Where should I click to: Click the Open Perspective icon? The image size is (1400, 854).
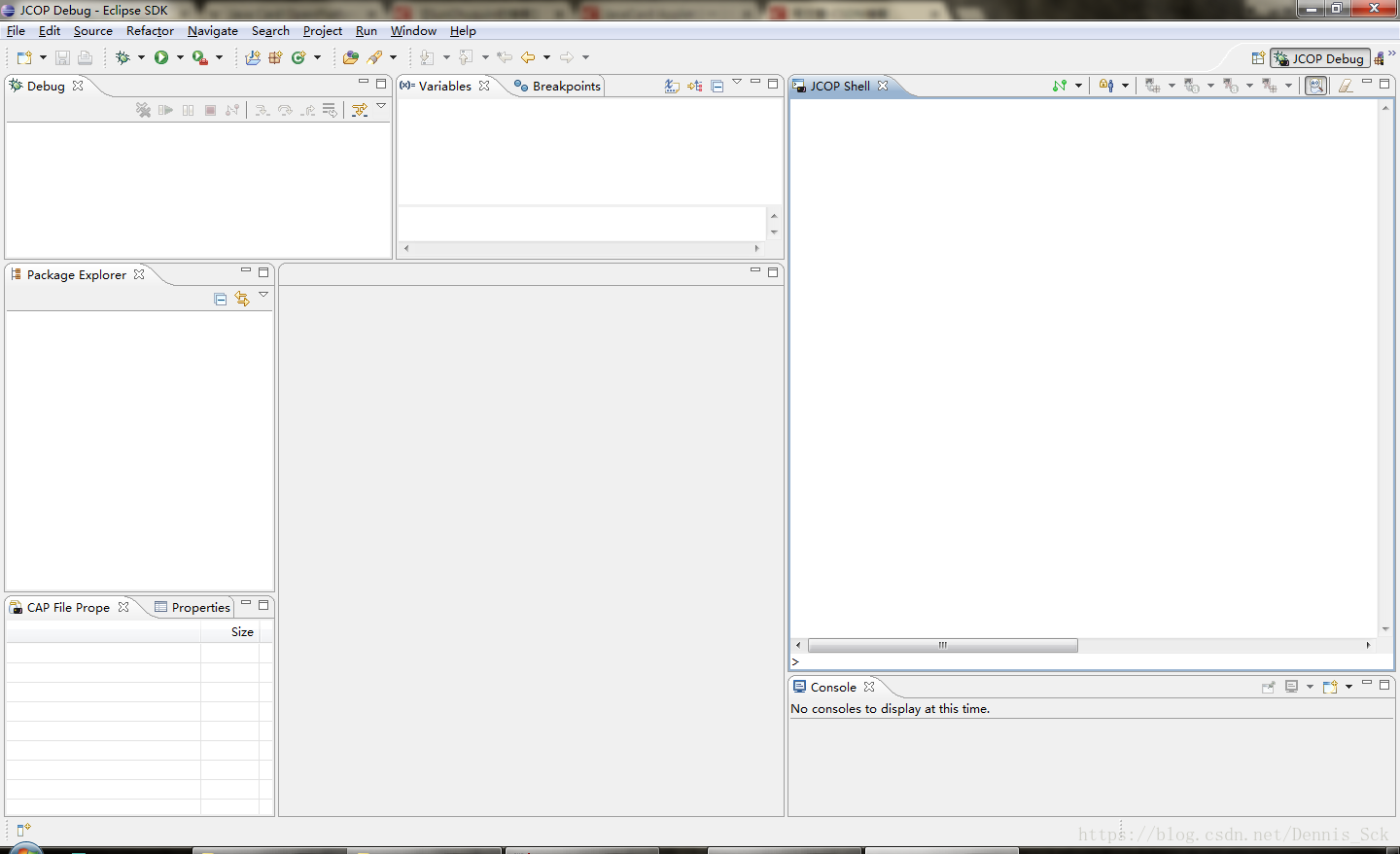(1258, 58)
